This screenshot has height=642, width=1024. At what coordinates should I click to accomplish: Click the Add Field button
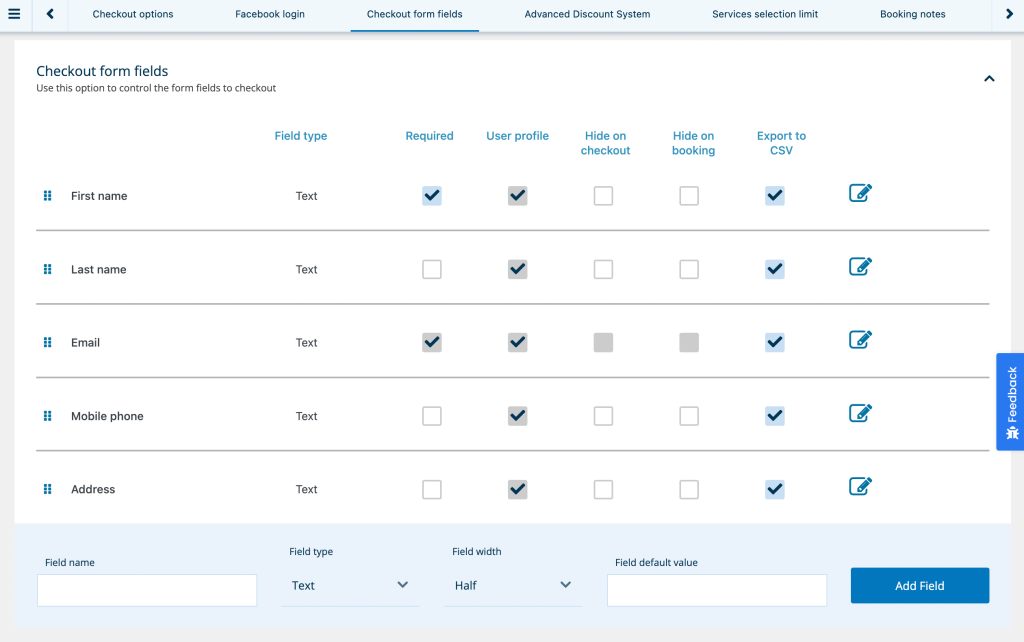(919, 585)
